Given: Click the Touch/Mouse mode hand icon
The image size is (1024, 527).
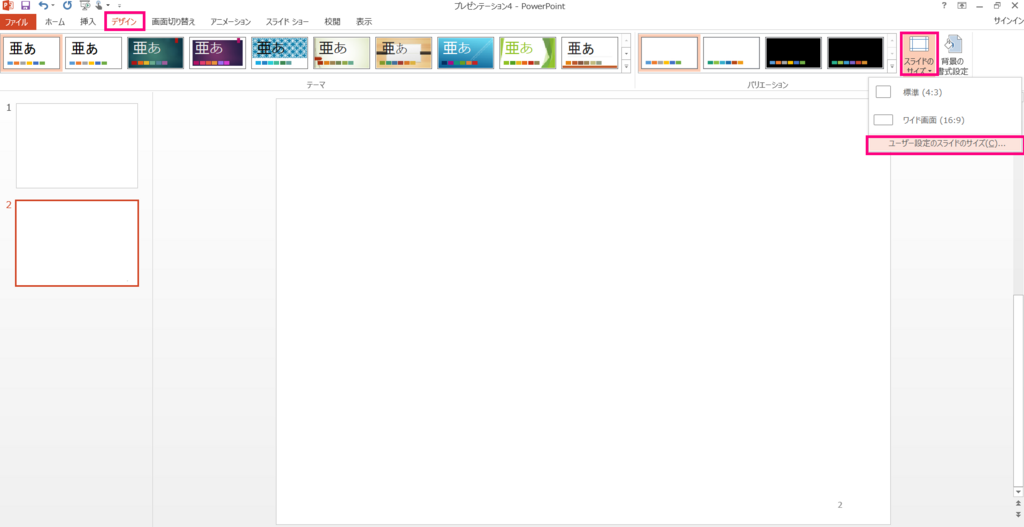Looking at the screenshot, I should tap(99, 6).
